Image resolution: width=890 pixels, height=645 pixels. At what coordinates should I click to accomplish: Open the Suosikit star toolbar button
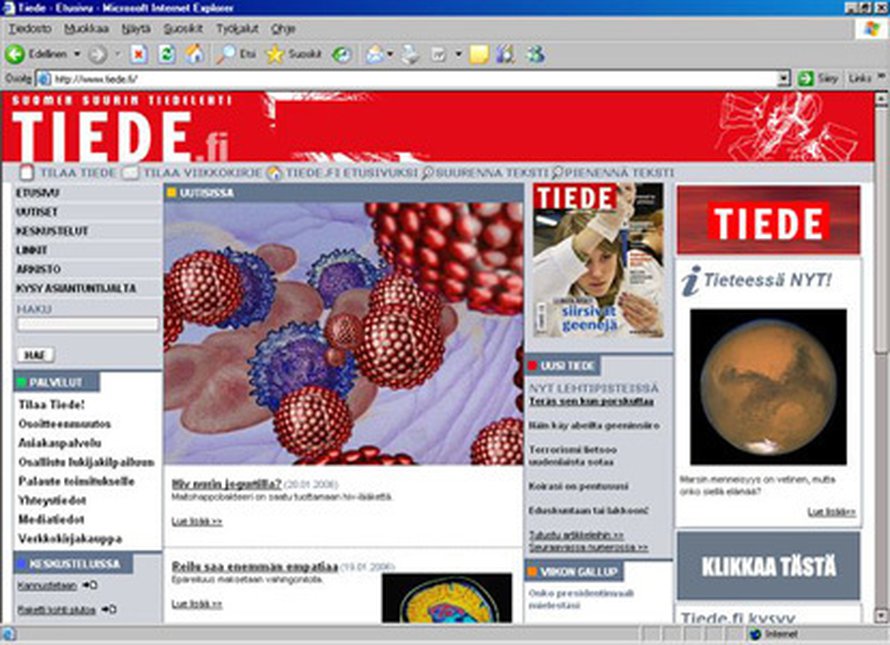(x=294, y=55)
